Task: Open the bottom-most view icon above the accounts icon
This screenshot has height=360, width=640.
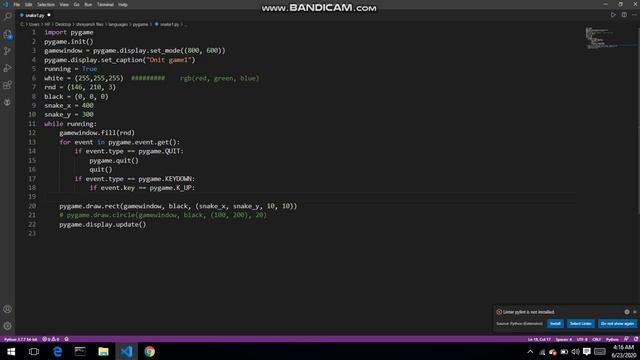Action: point(7,102)
